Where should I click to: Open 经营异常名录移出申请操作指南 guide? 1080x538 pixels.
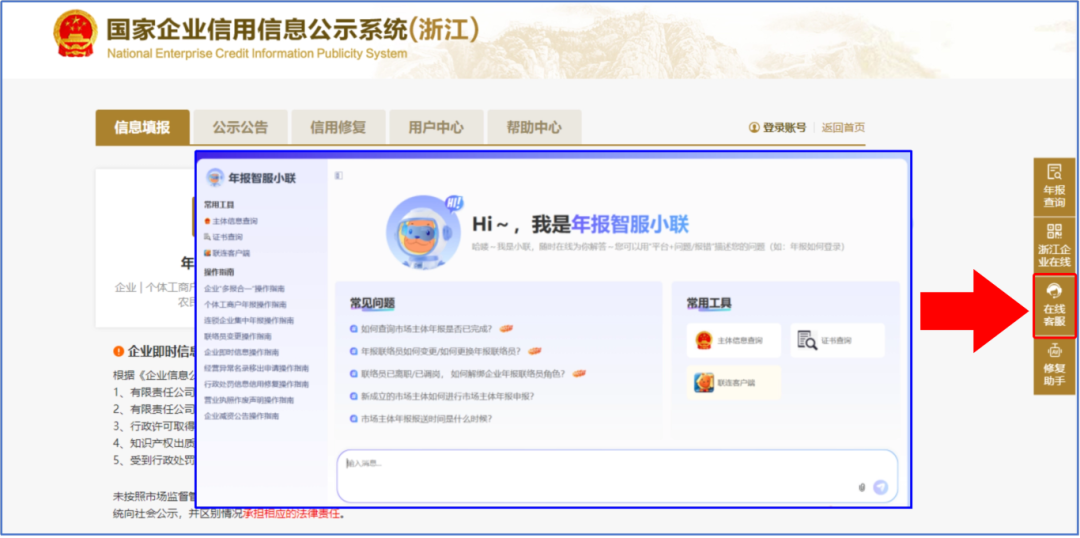click(257, 368)
